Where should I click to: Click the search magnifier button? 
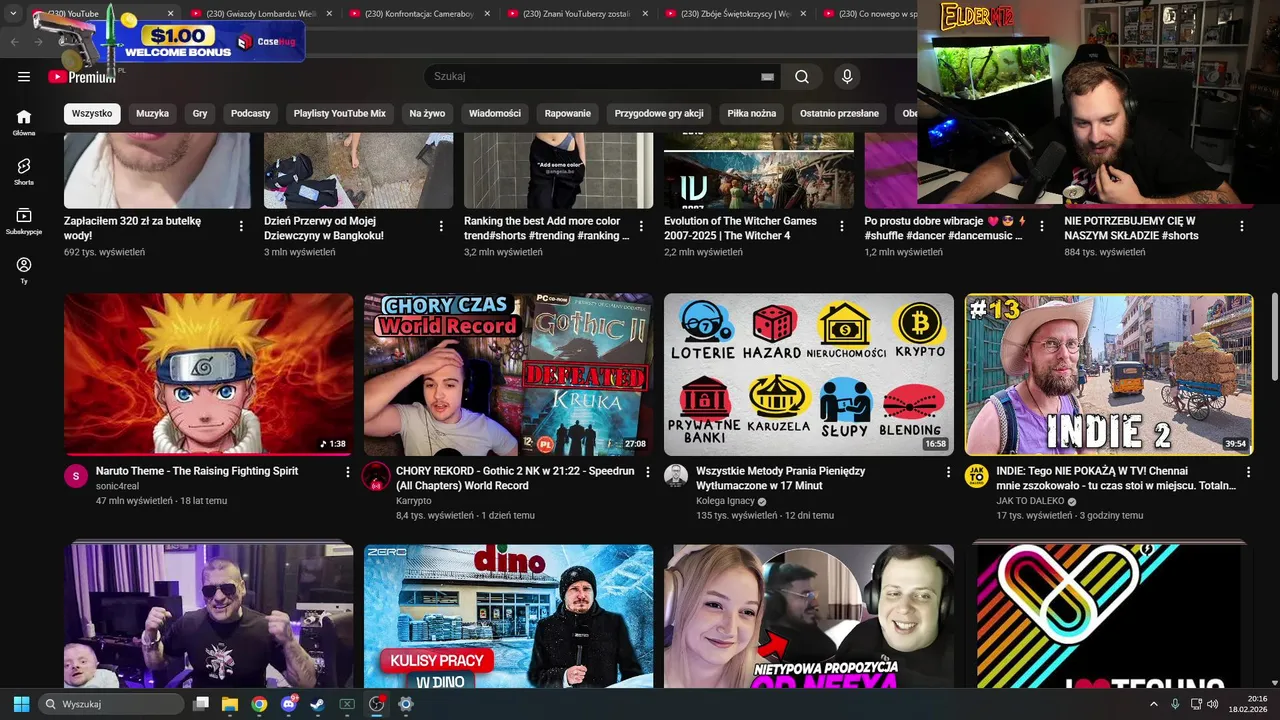tap(802, 77)
